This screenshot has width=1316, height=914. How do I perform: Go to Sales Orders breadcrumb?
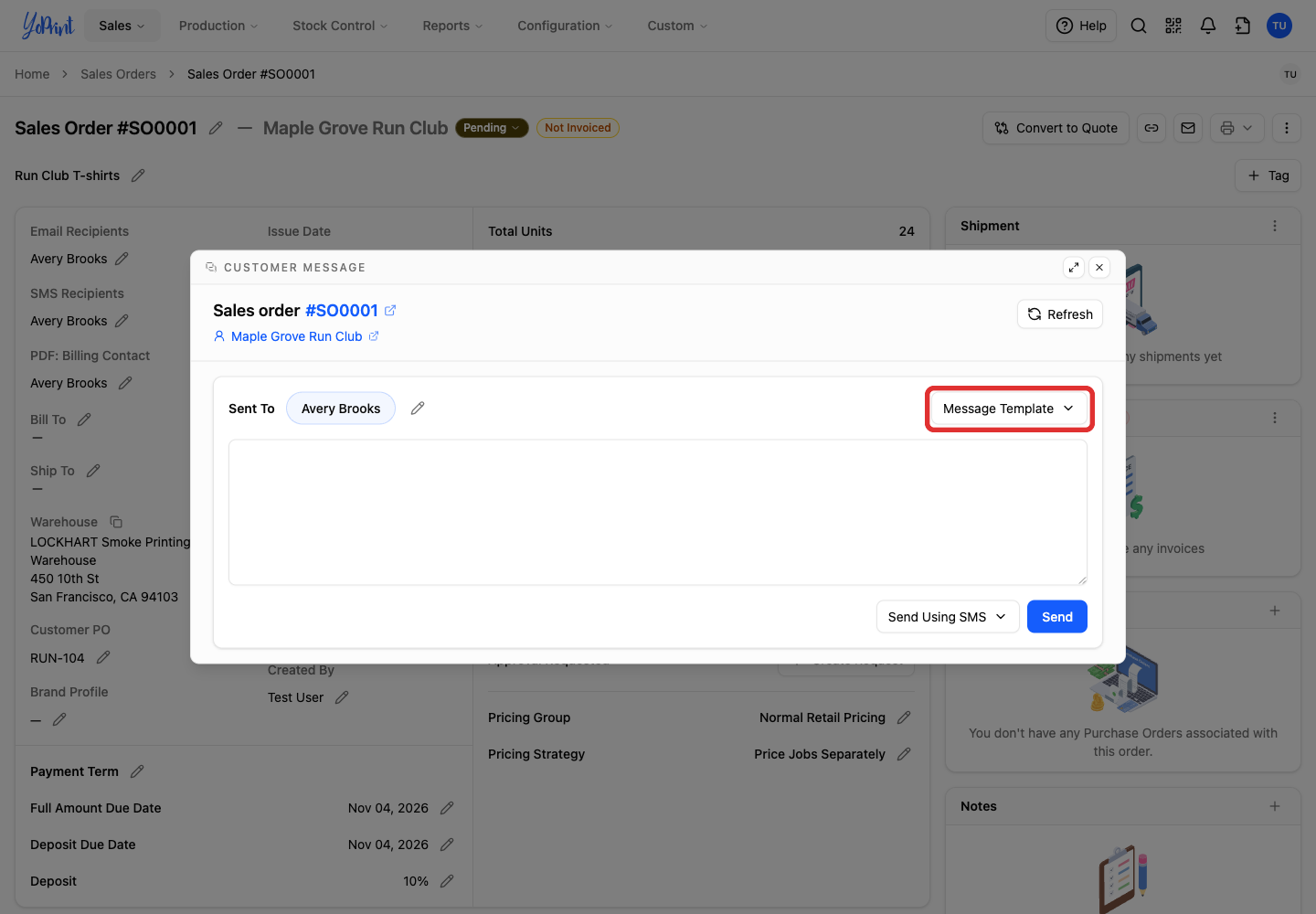click(x=118, y=74)
